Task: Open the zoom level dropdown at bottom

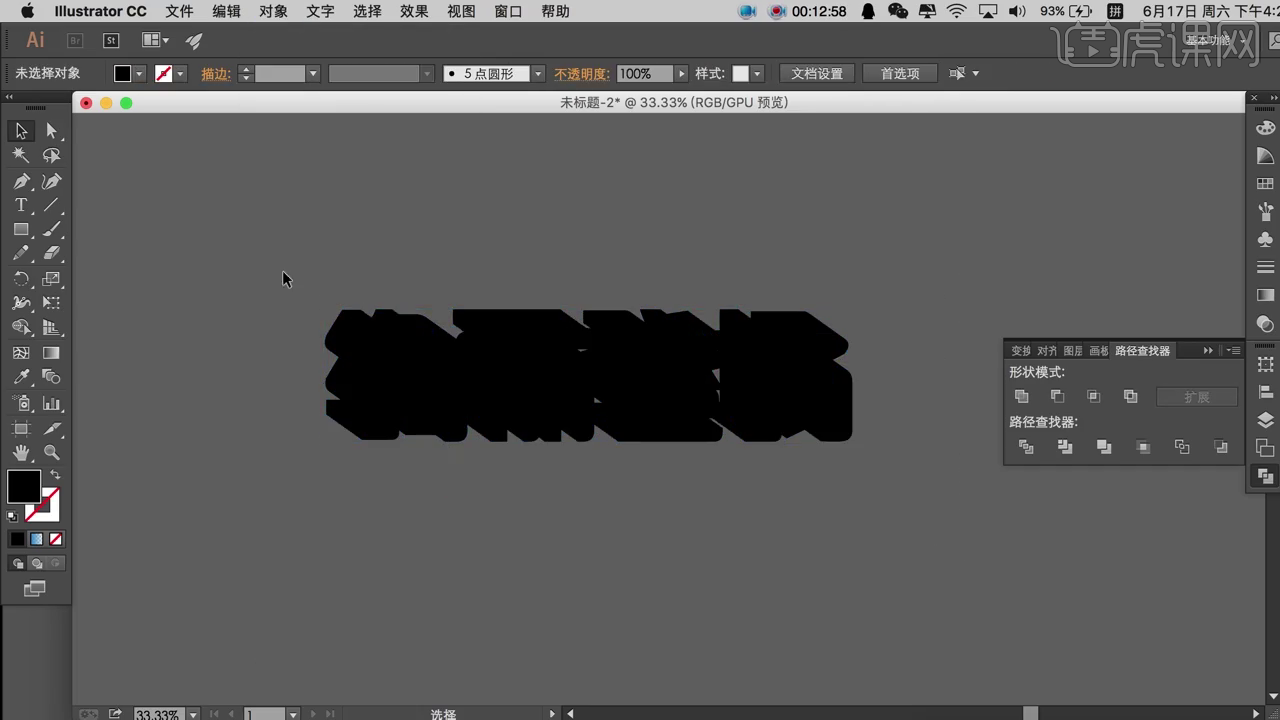Action: click(192, 714)
